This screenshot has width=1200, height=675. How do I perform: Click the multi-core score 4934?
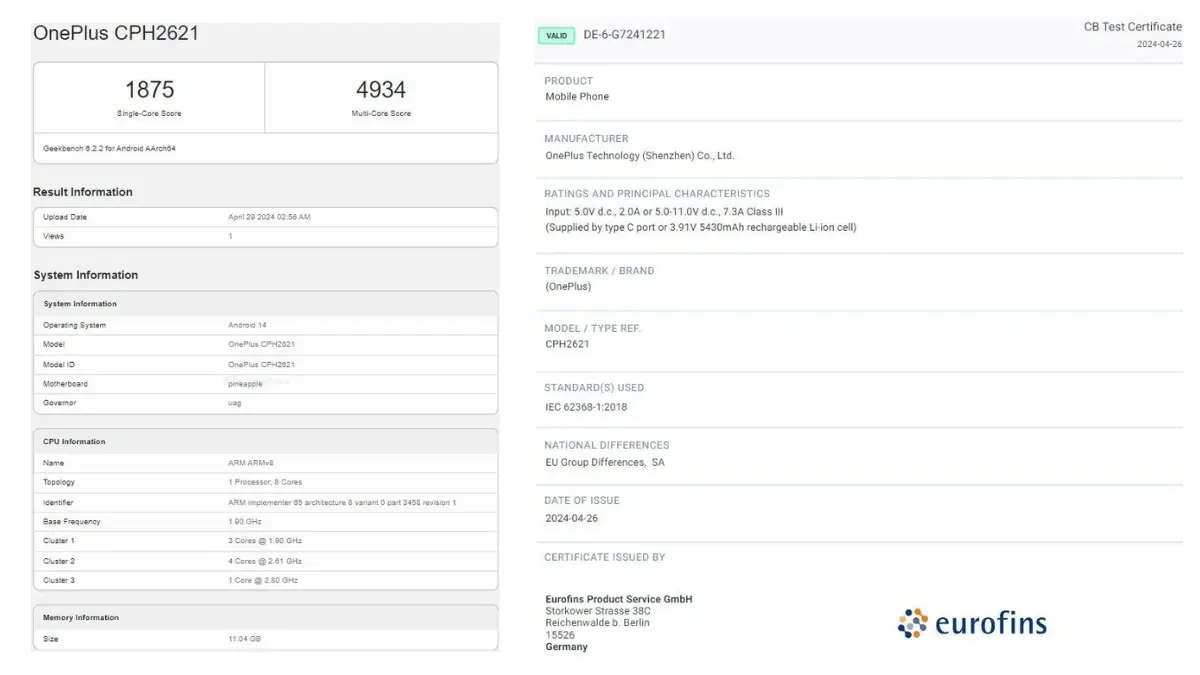click(381, 89)
